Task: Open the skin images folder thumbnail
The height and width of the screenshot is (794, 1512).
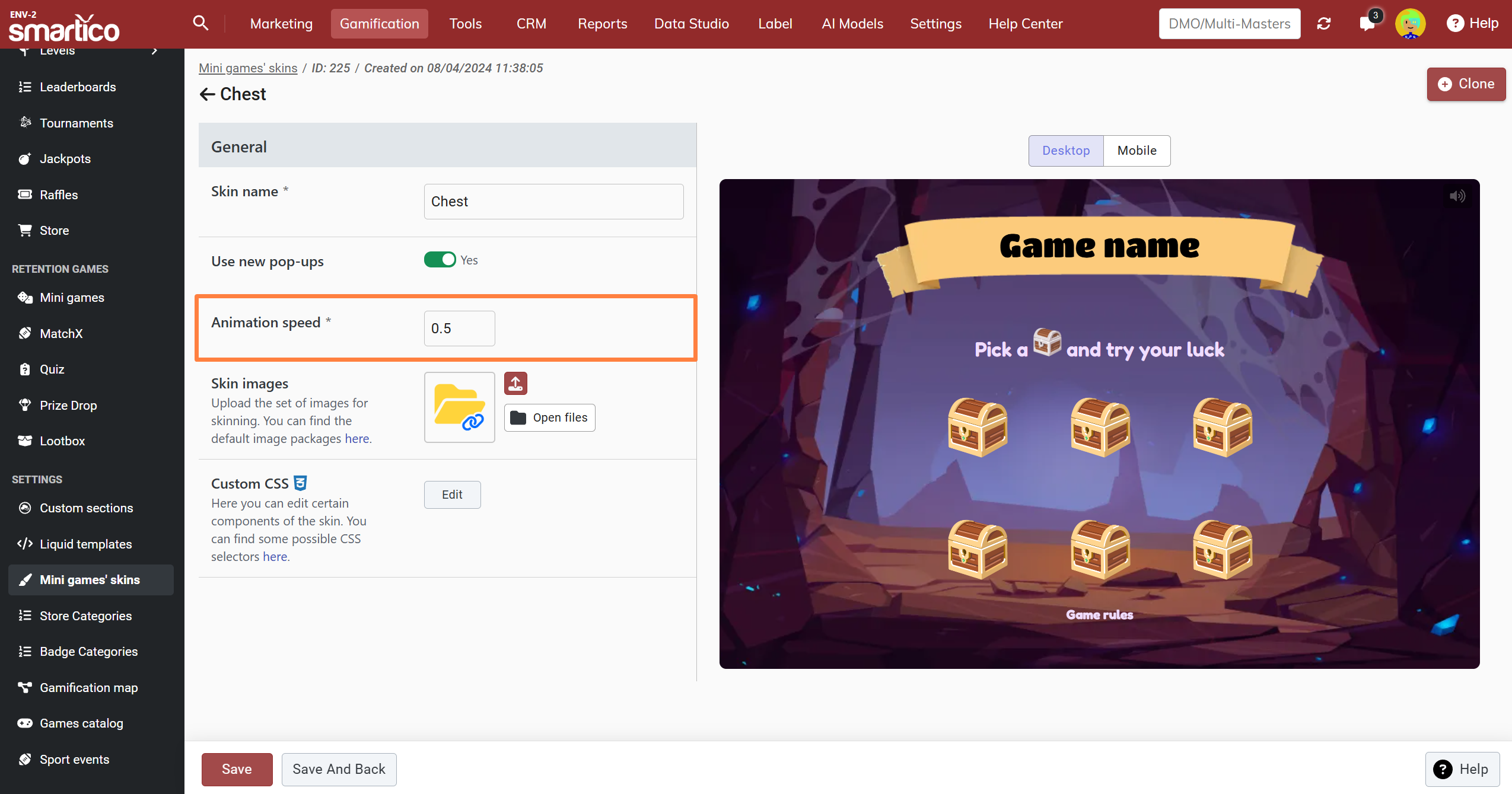Action: pos(459,407)
